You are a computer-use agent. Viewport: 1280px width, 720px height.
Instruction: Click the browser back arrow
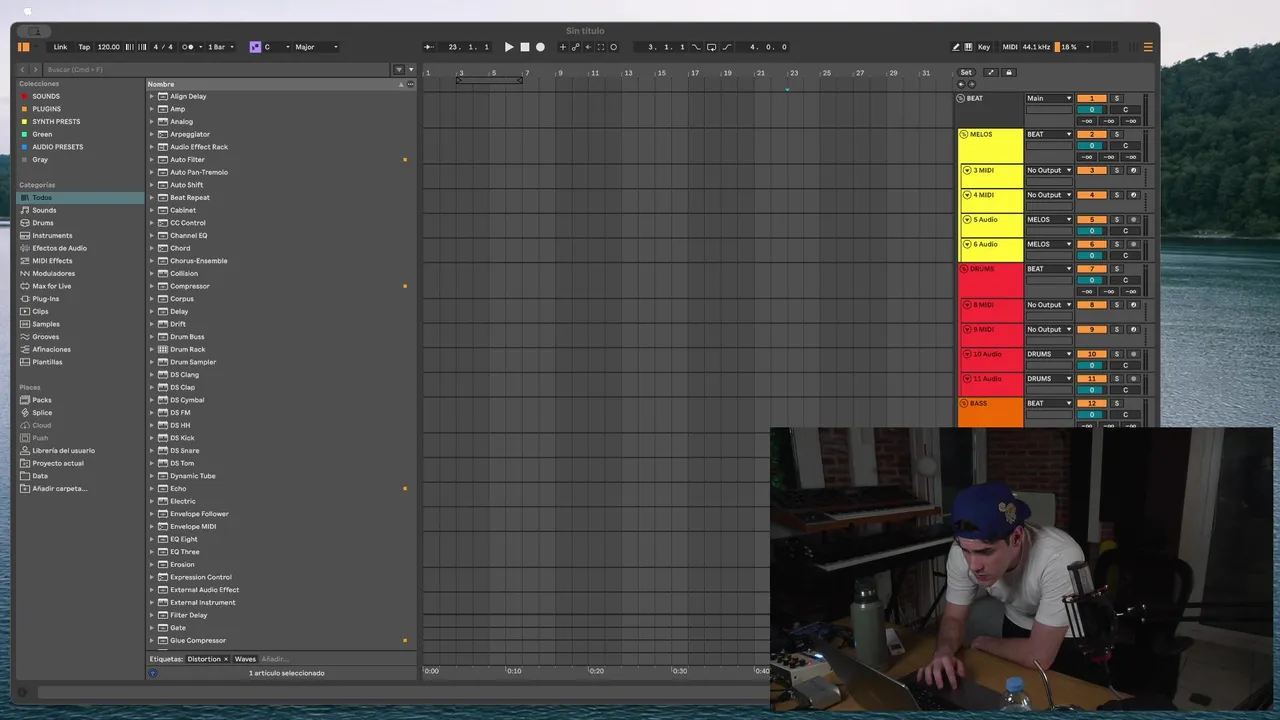[23, 69]
